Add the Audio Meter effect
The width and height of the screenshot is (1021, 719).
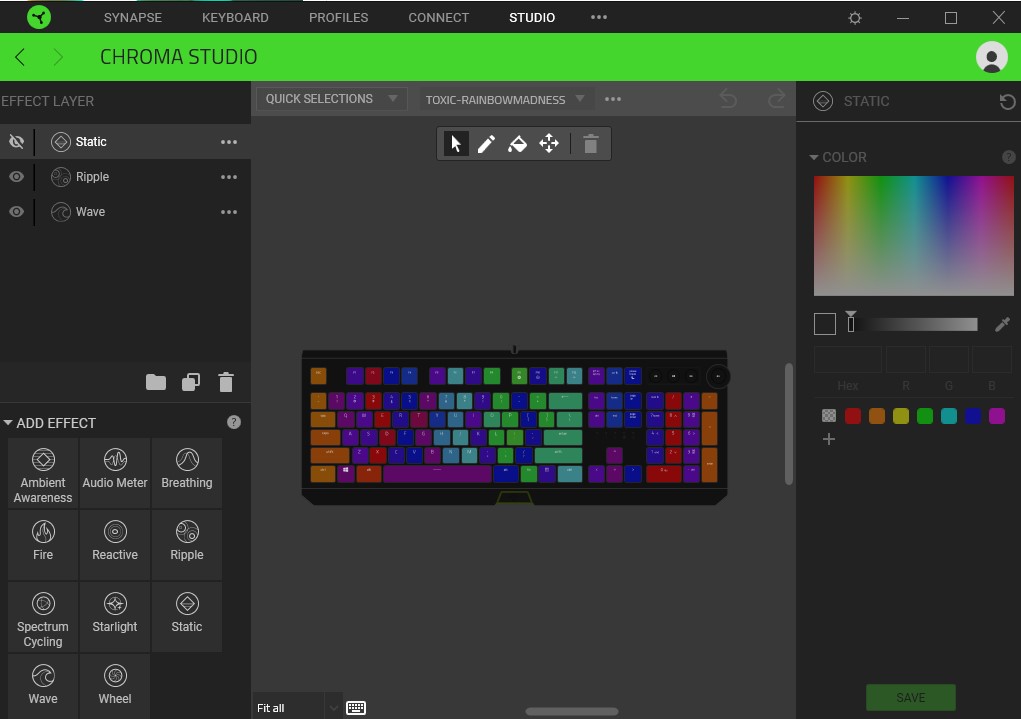point(115,473)
